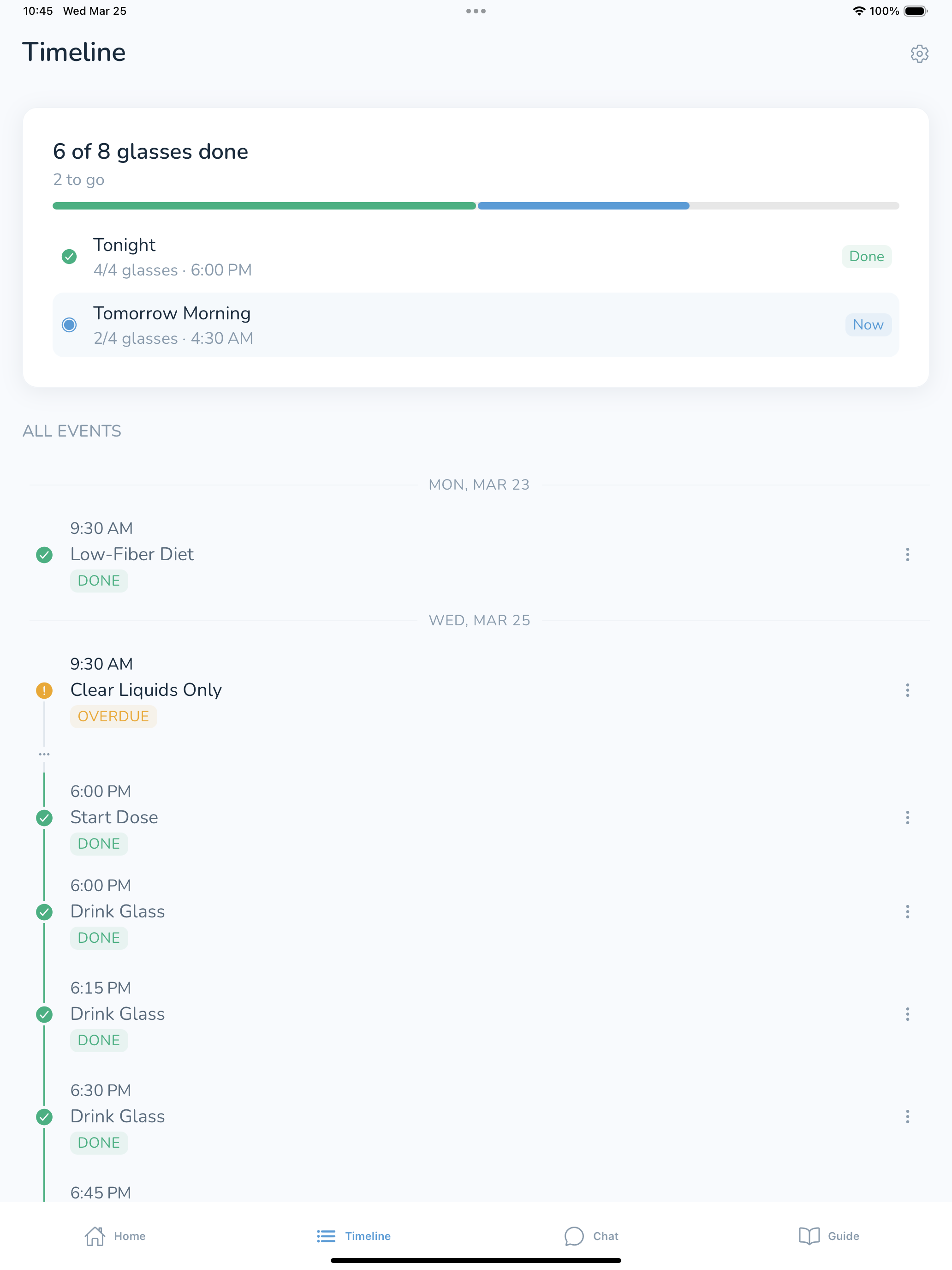
Task: Tap the Done badge on Tonight row
Action: [867, 257]
